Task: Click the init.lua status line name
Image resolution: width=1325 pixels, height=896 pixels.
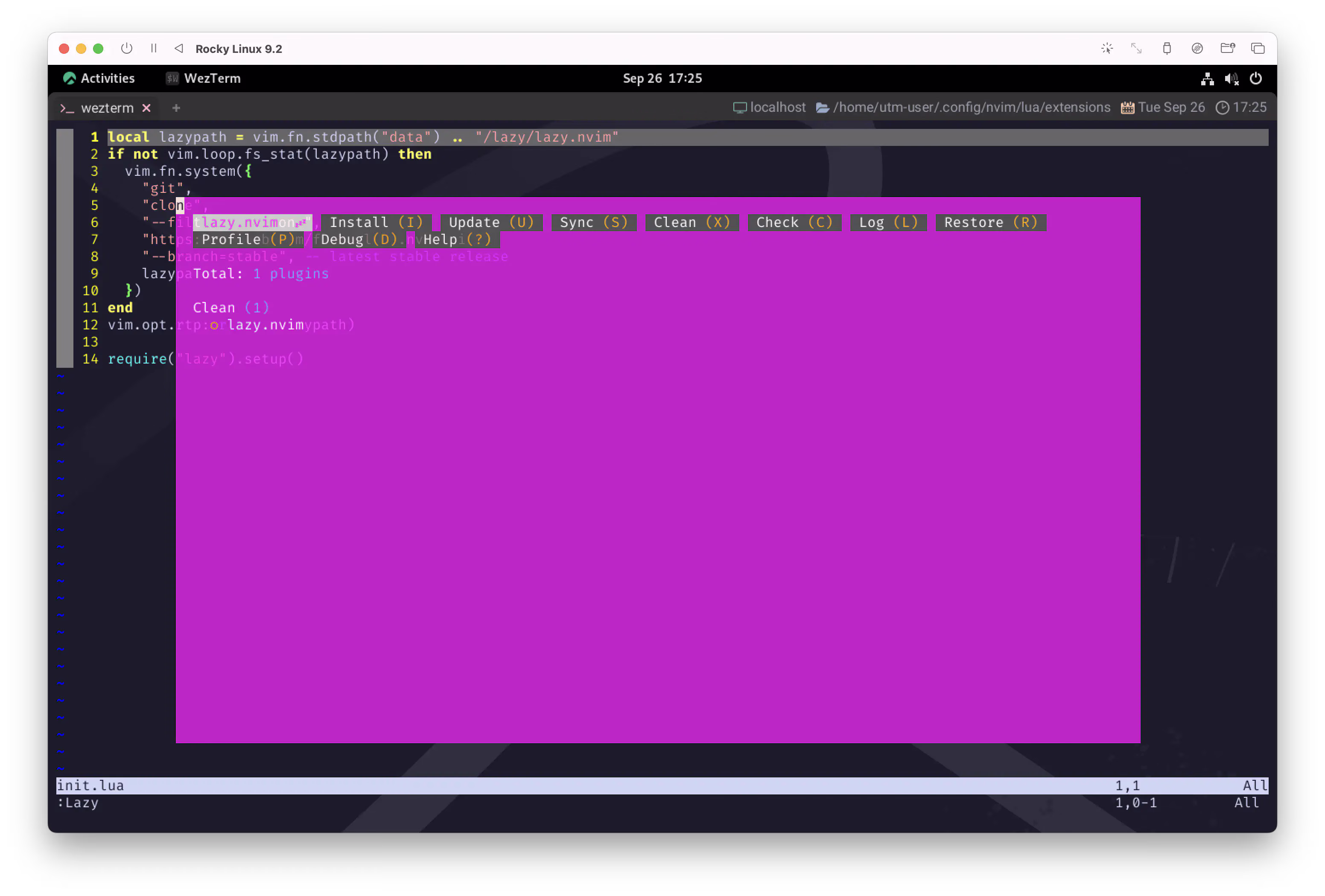Action: point(90,785)
